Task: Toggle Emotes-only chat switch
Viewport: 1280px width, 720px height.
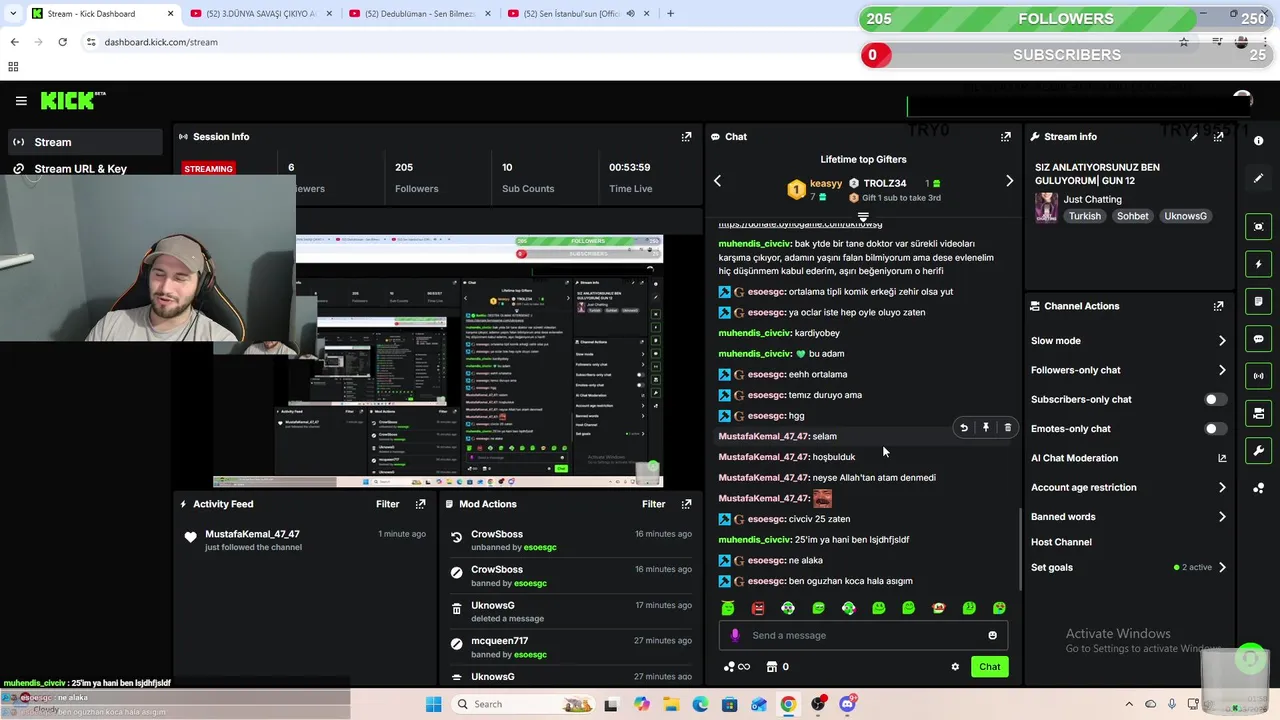Action: click(x=1215, y=429)
